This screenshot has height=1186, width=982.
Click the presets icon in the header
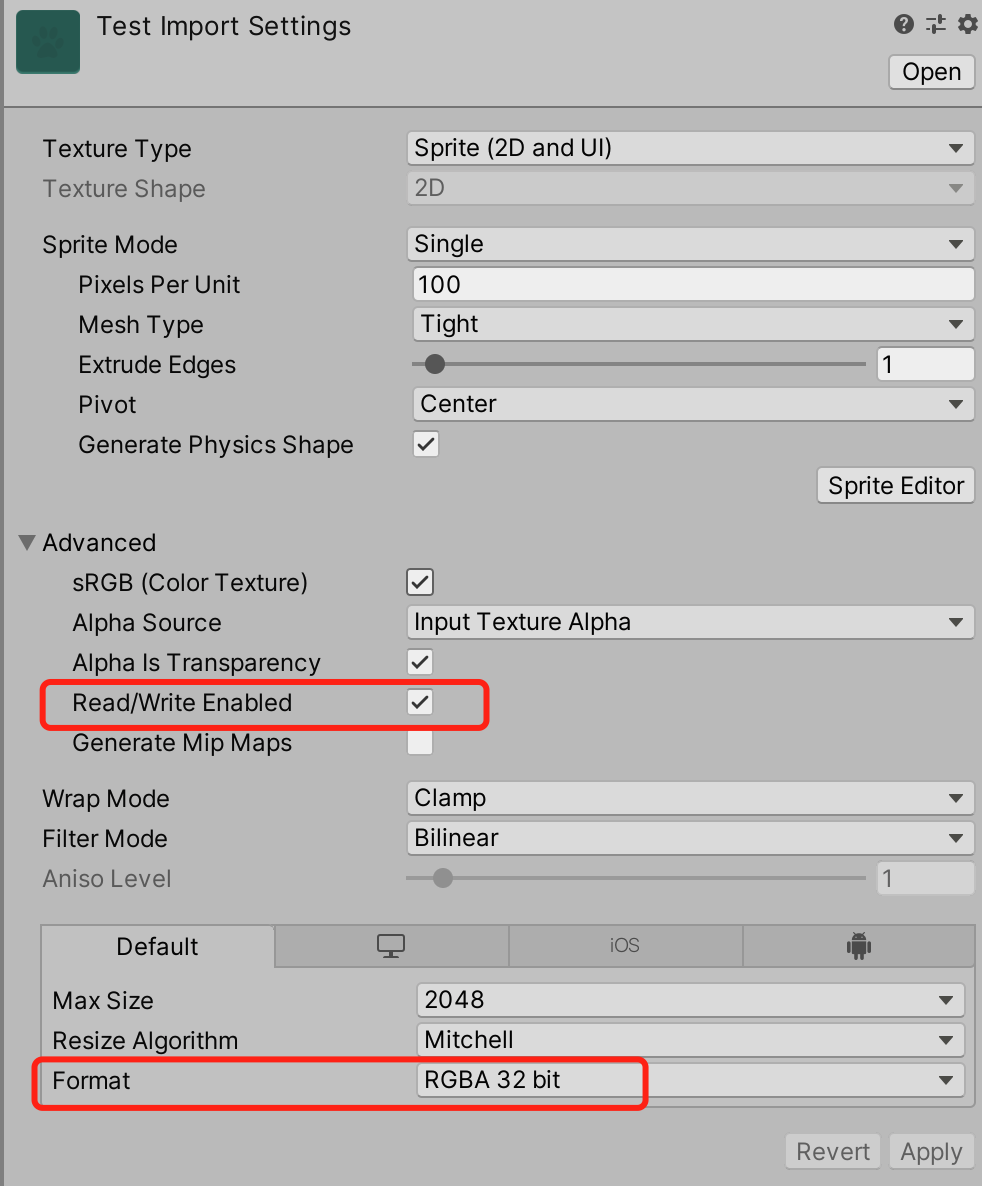pos(935,24)
